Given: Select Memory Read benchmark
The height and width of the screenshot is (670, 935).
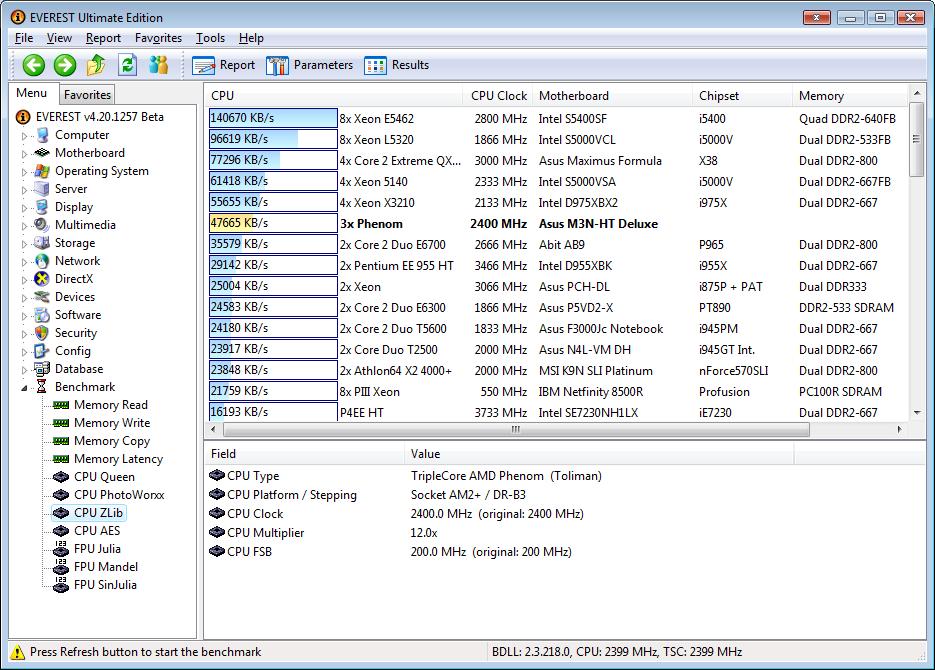Looking at the screenshot, I should [110, 405].
